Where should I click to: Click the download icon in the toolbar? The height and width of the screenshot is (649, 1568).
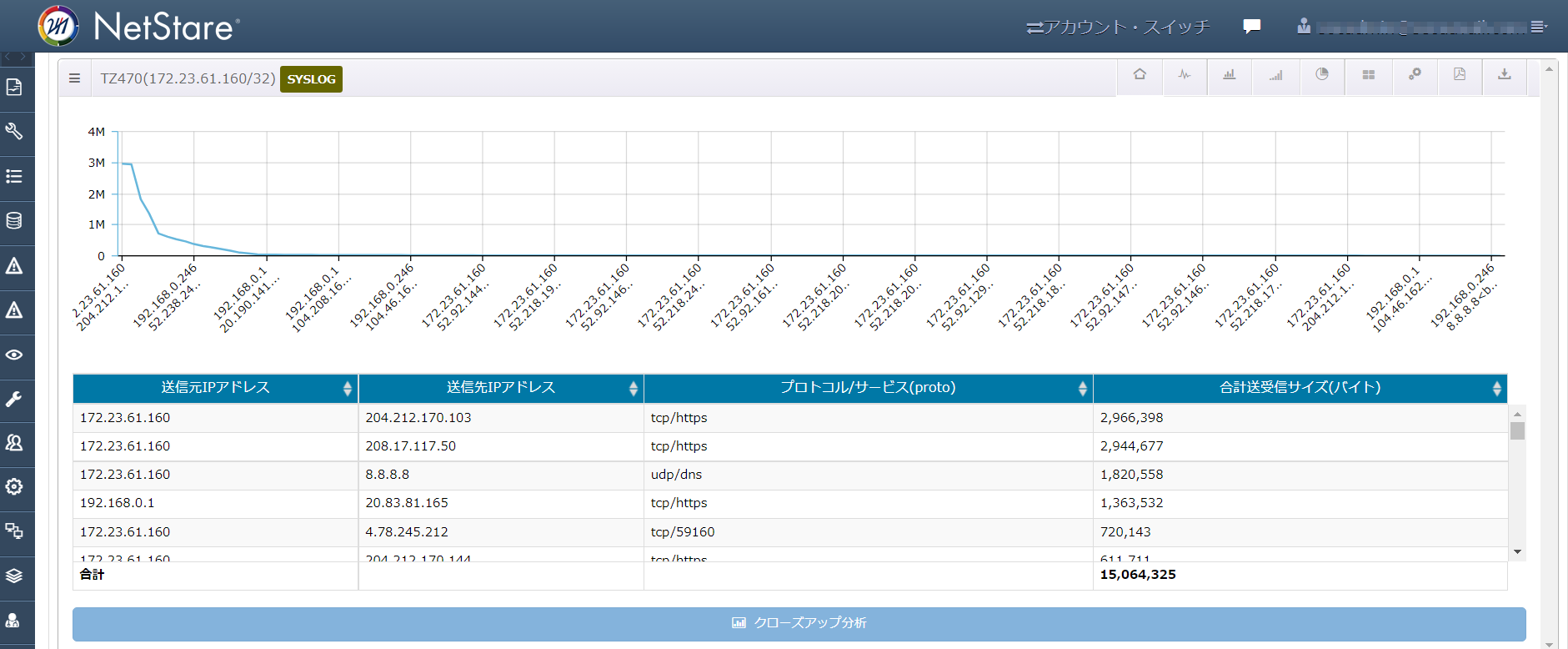click(x=1505, y=75)
